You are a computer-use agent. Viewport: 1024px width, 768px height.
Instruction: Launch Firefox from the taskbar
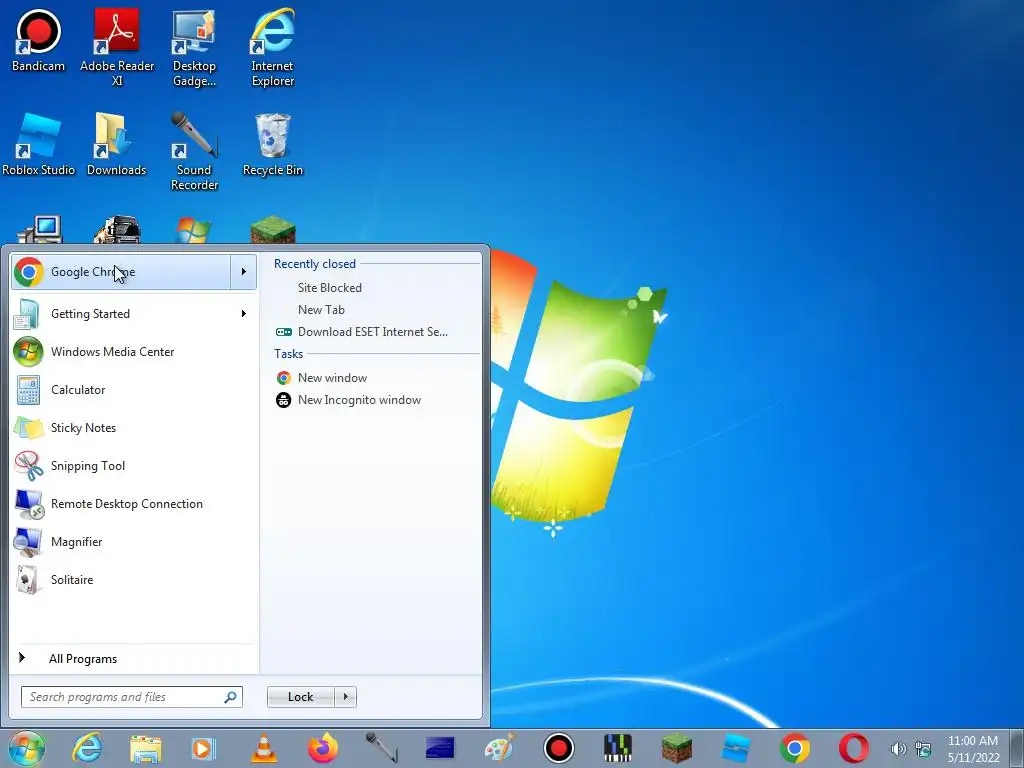pos(323,748)
